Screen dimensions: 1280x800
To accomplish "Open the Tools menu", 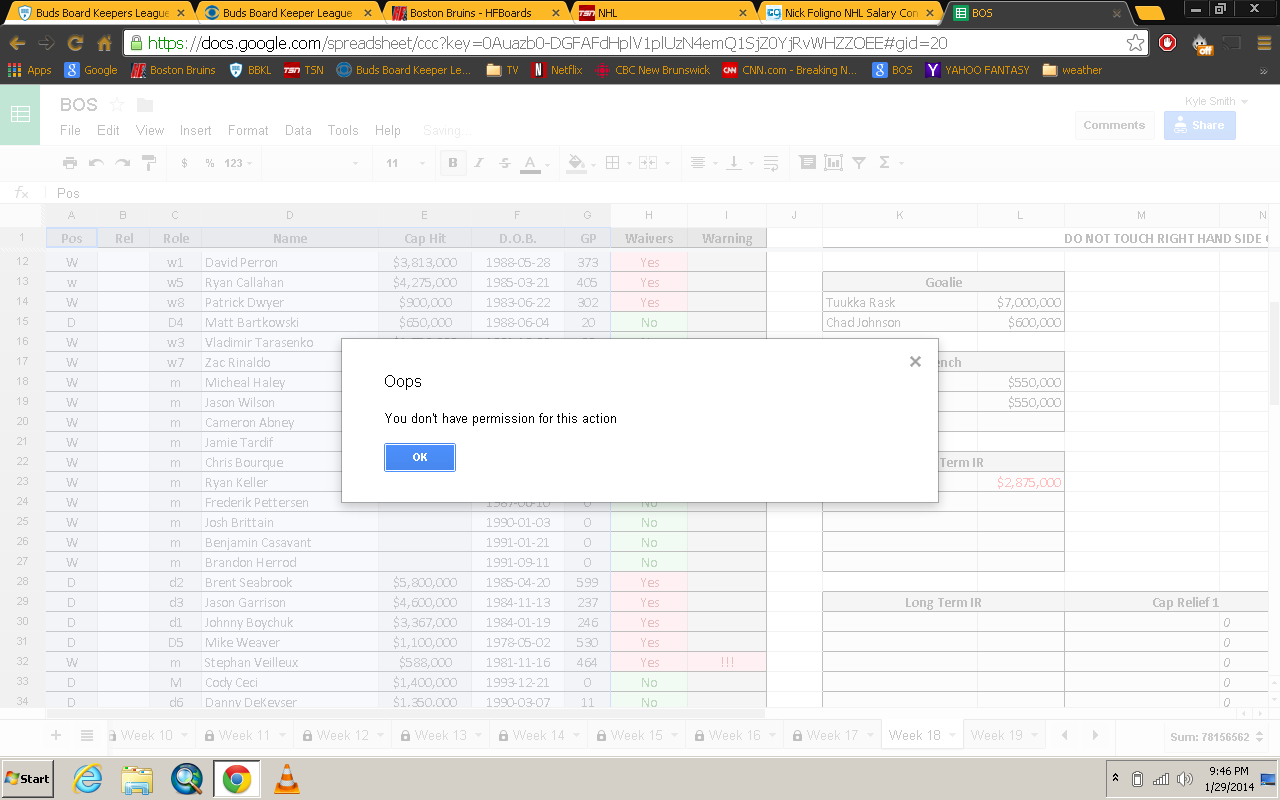I will (x=343, y=130).
